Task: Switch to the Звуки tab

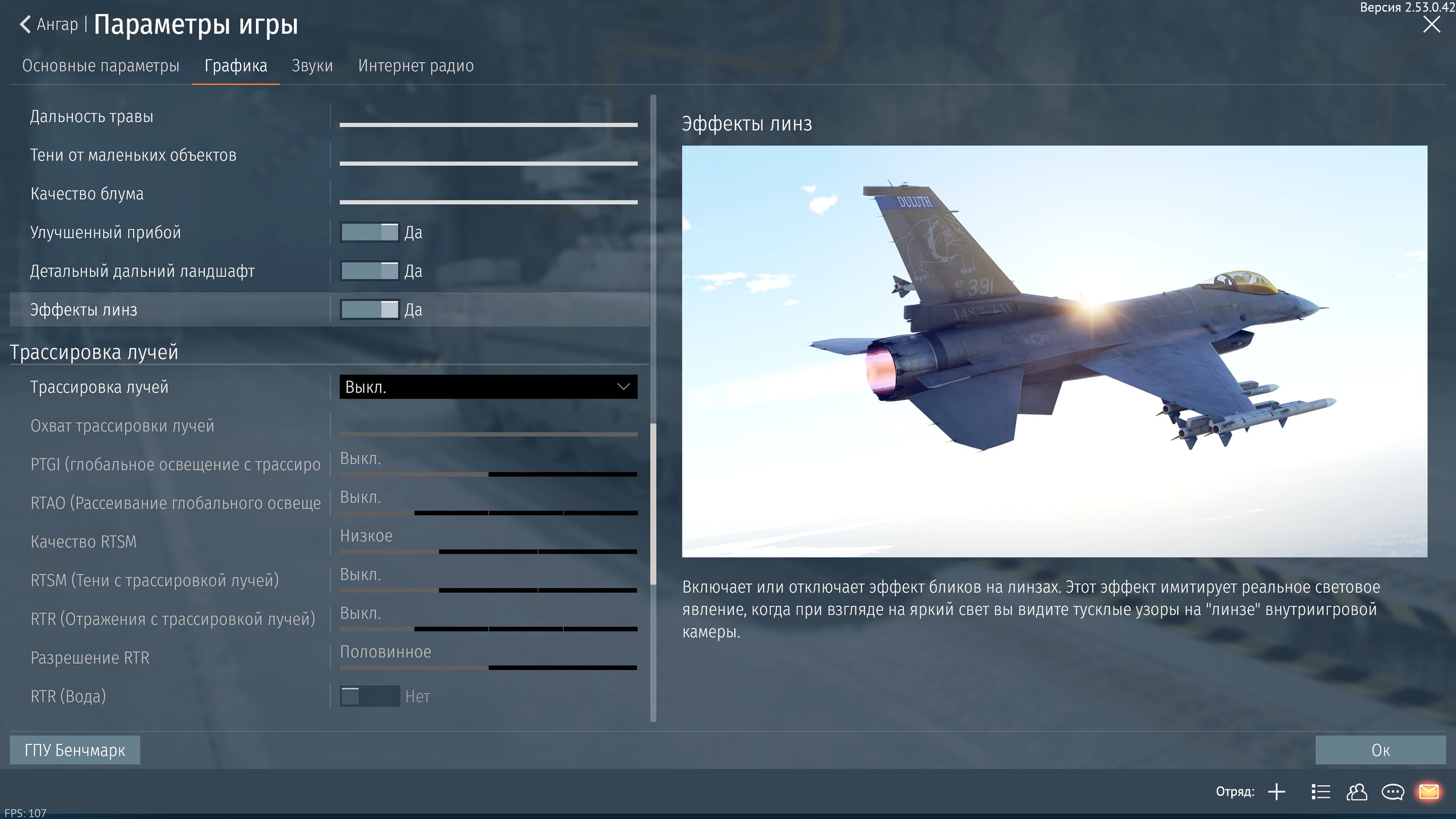Action: [312, 66]
